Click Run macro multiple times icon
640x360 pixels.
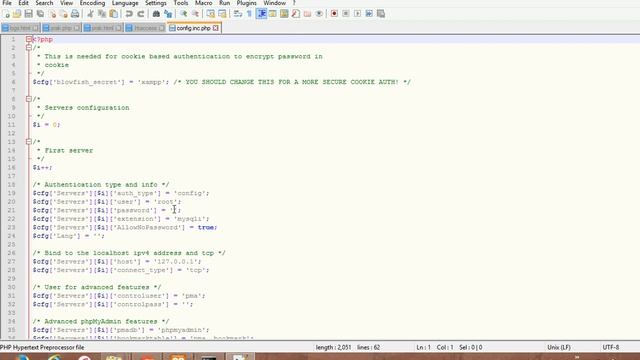tap(369, 14)
